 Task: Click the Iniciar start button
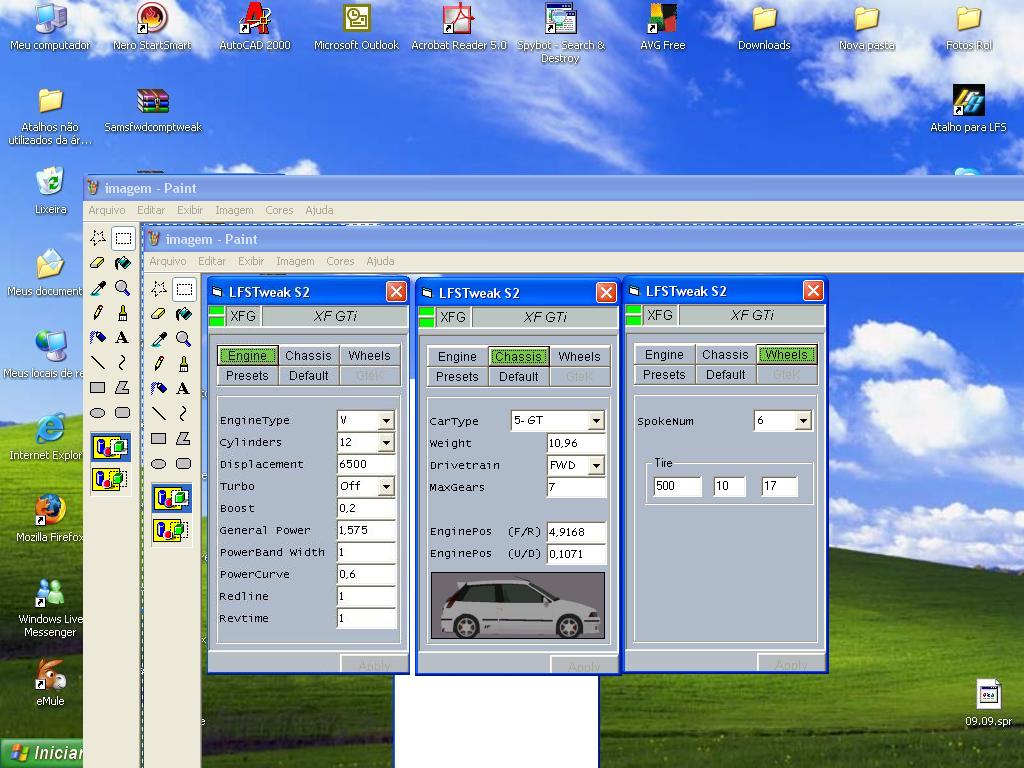coord(42,753)
